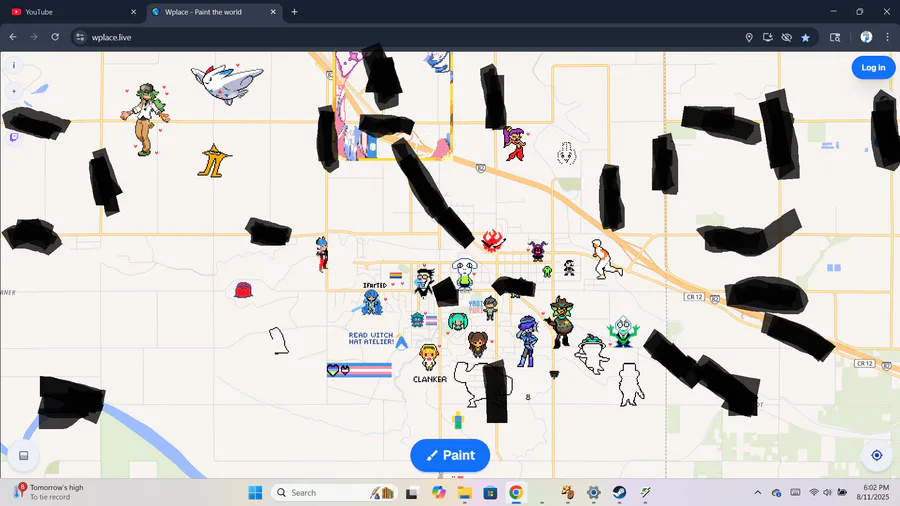900x506 pixels.
Task: Close the Wplace tab
Action: tap(273, 11)
